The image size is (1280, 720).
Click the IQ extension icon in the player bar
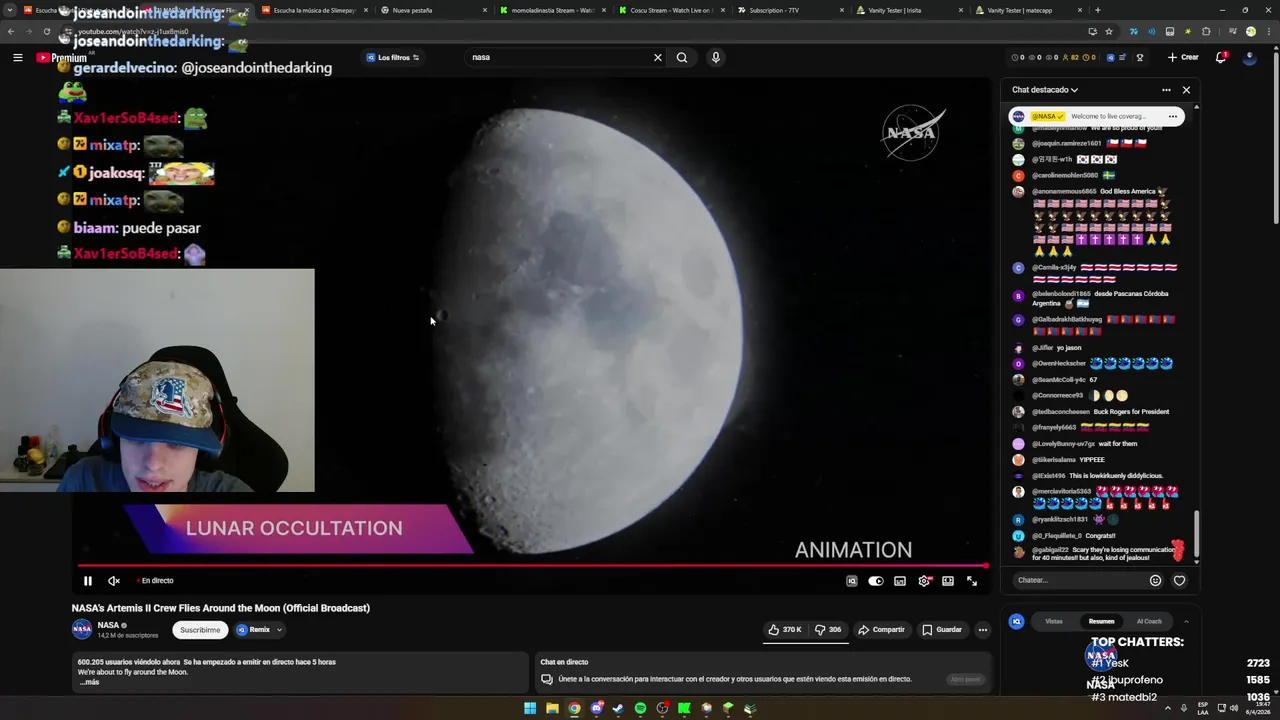pyautogui.click(x=852, y=581)
